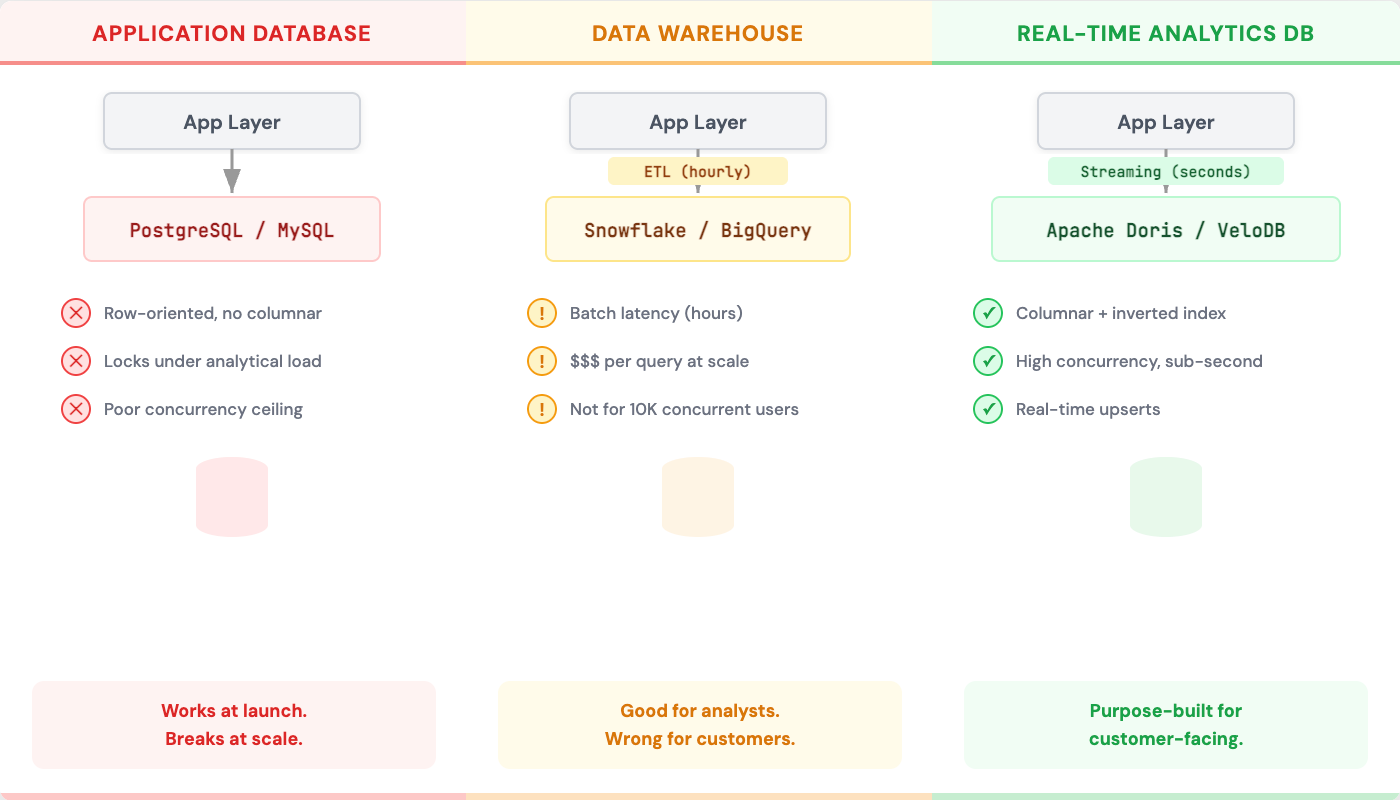This screenshot has width=1400, height=800.
Task: Click the warning icon beside 'Batch latency (hours)'
Action: [x=542, y=313]
